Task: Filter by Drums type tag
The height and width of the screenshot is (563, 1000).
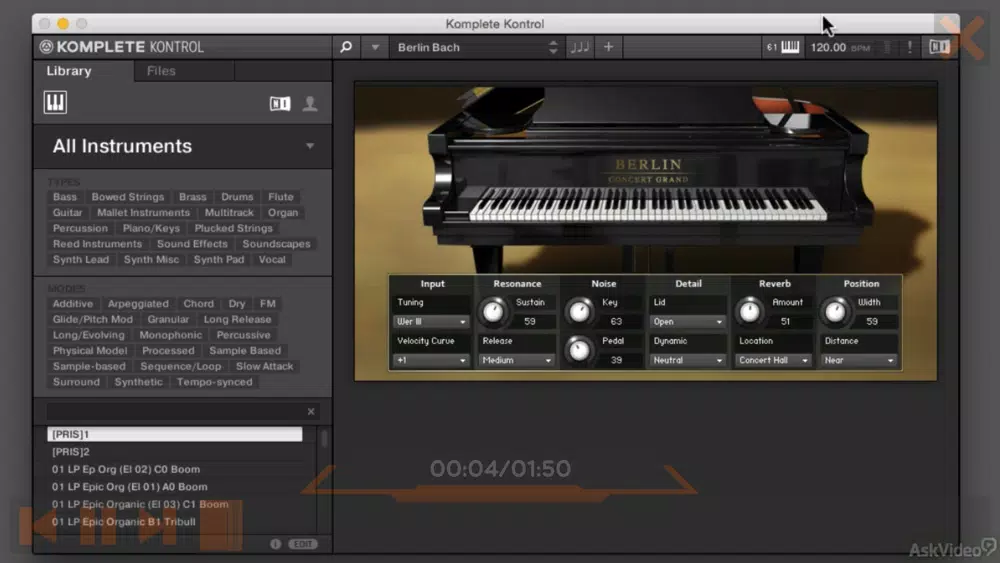Action: [237, 197]
